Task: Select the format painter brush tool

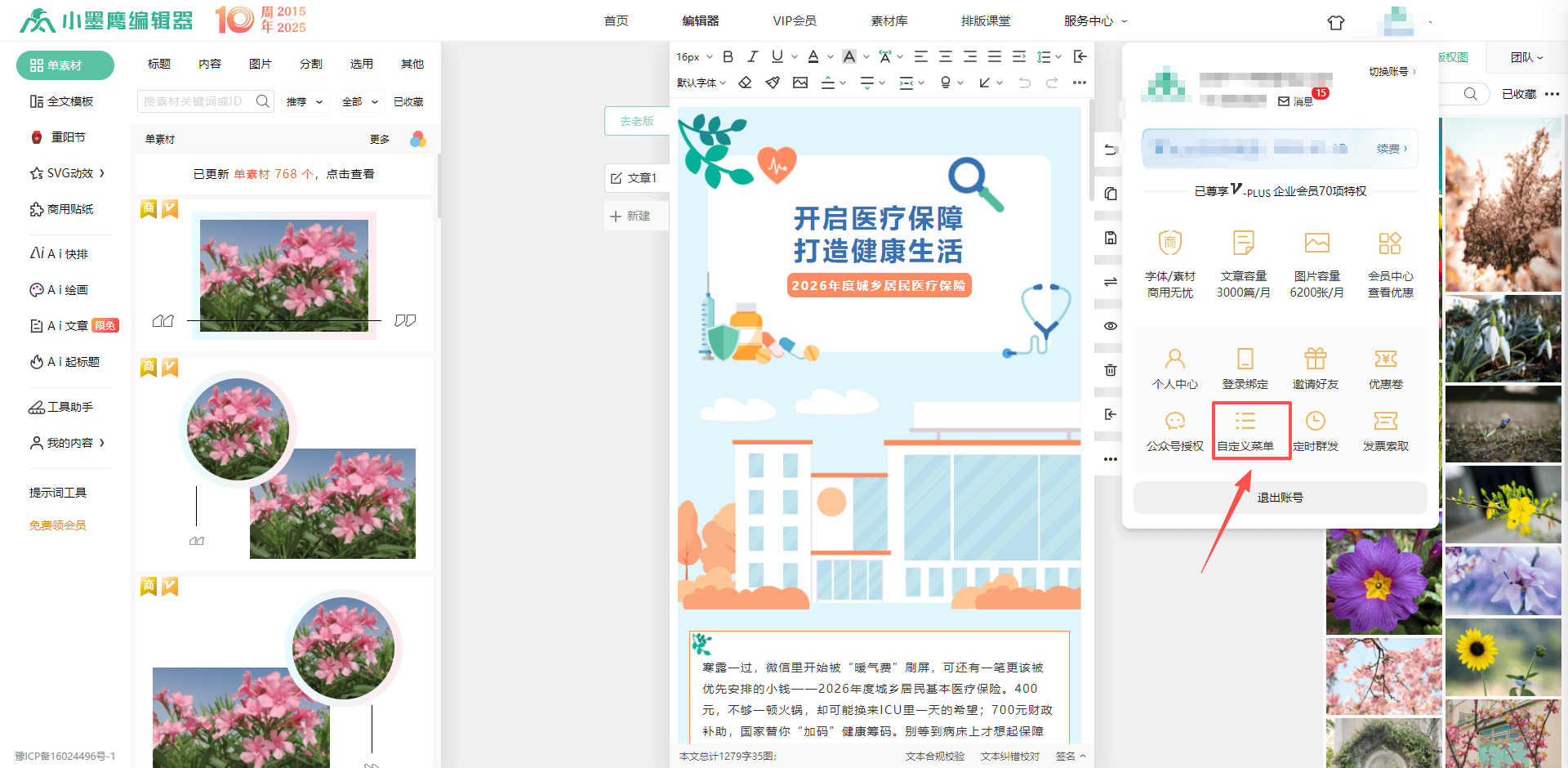Action: tap(773, 83)
